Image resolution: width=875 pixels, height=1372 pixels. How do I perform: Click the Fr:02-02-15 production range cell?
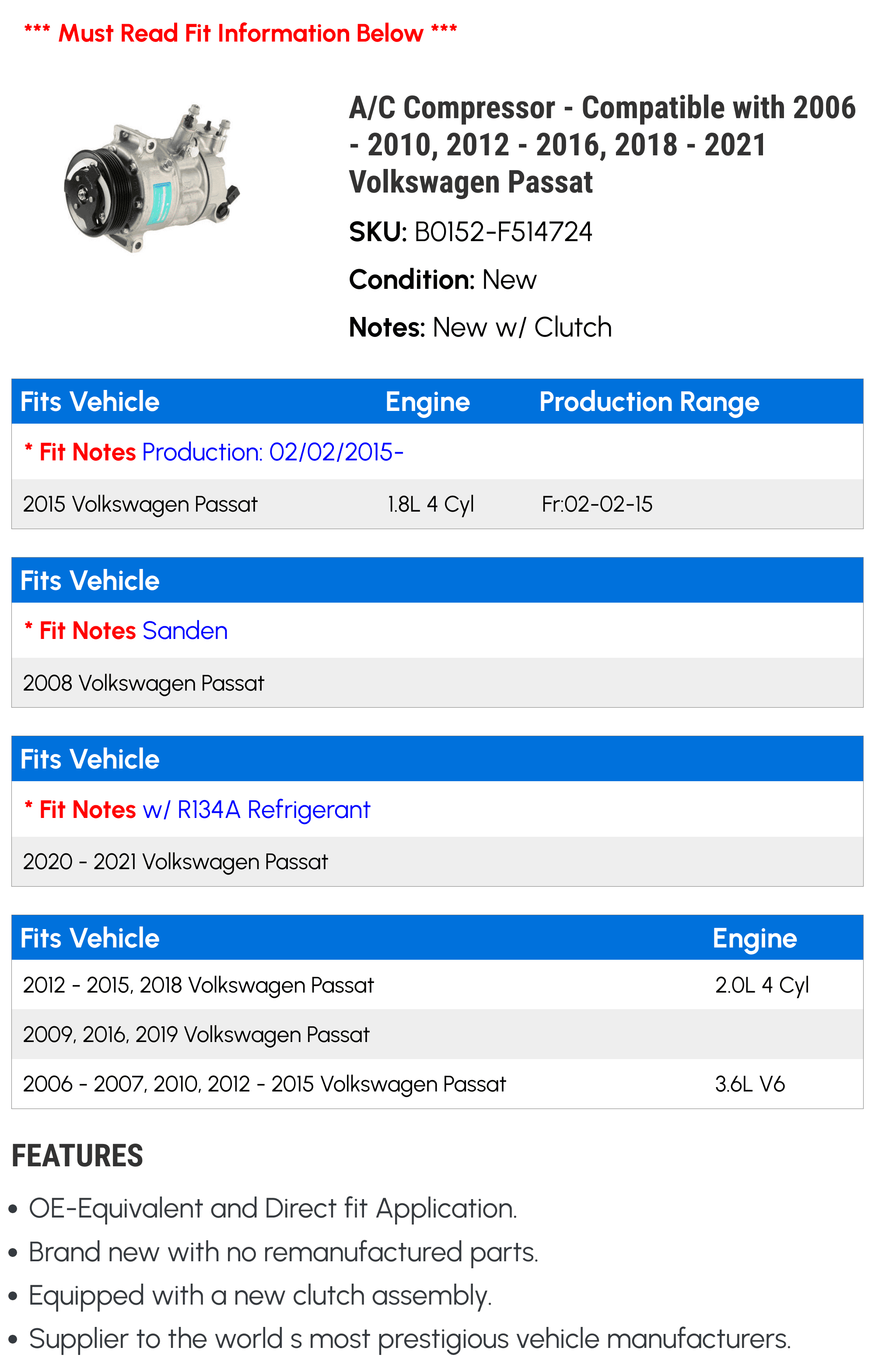click(597, 504)
